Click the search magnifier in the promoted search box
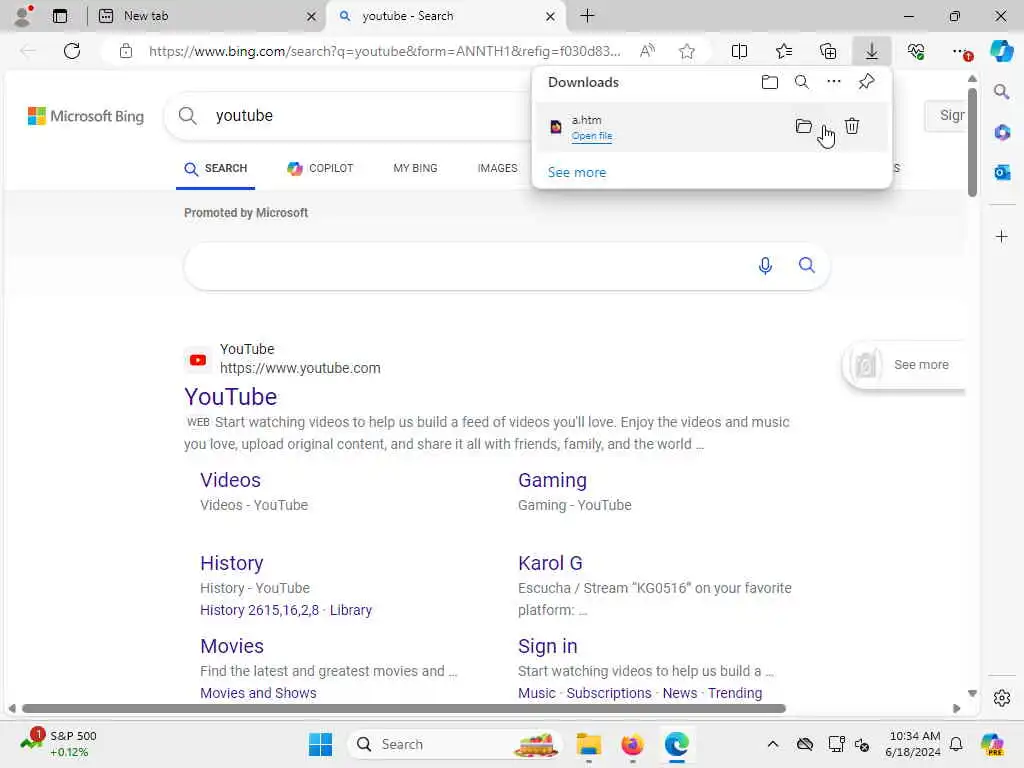1024x768 pixels. [807, 265]
